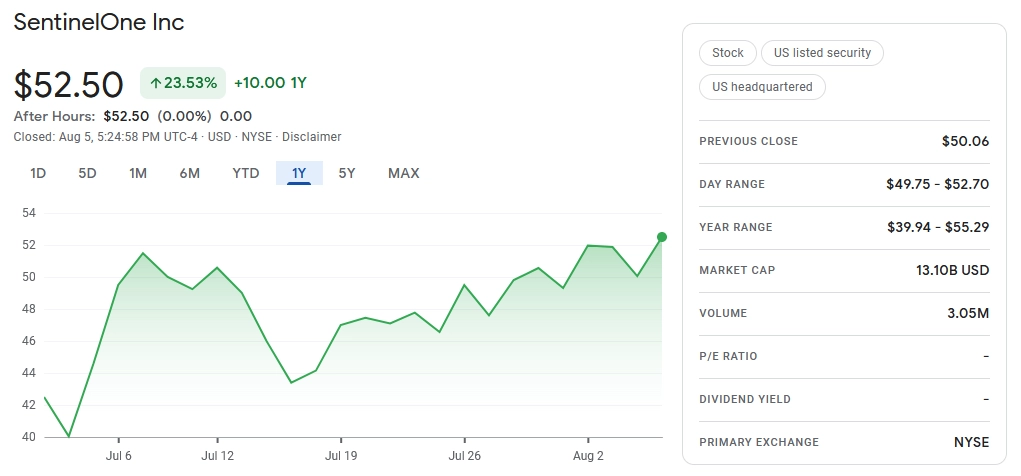Click the PREVIOUS CLOSE label

point(748,141)
